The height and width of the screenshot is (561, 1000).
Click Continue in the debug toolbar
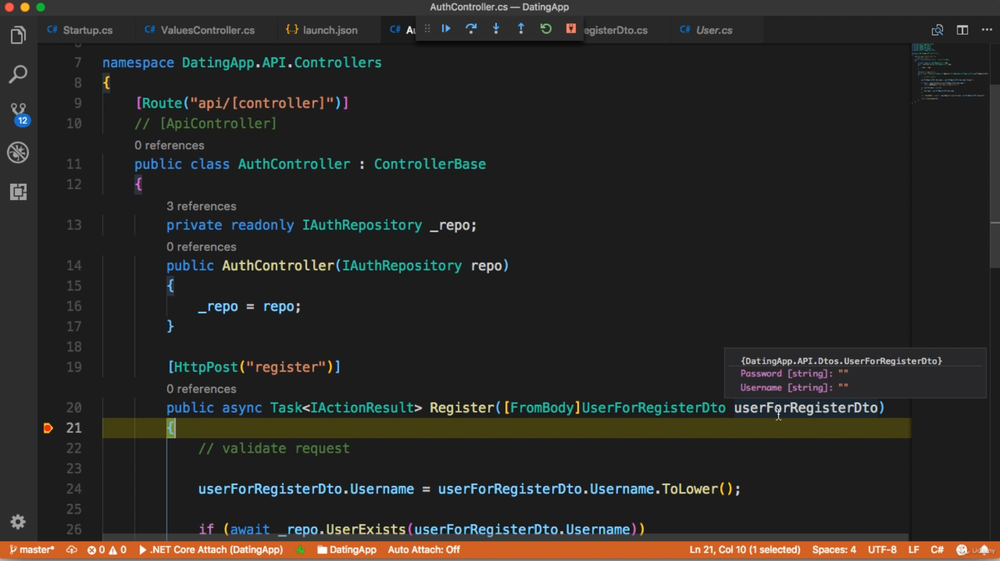[x=446, y=29]
